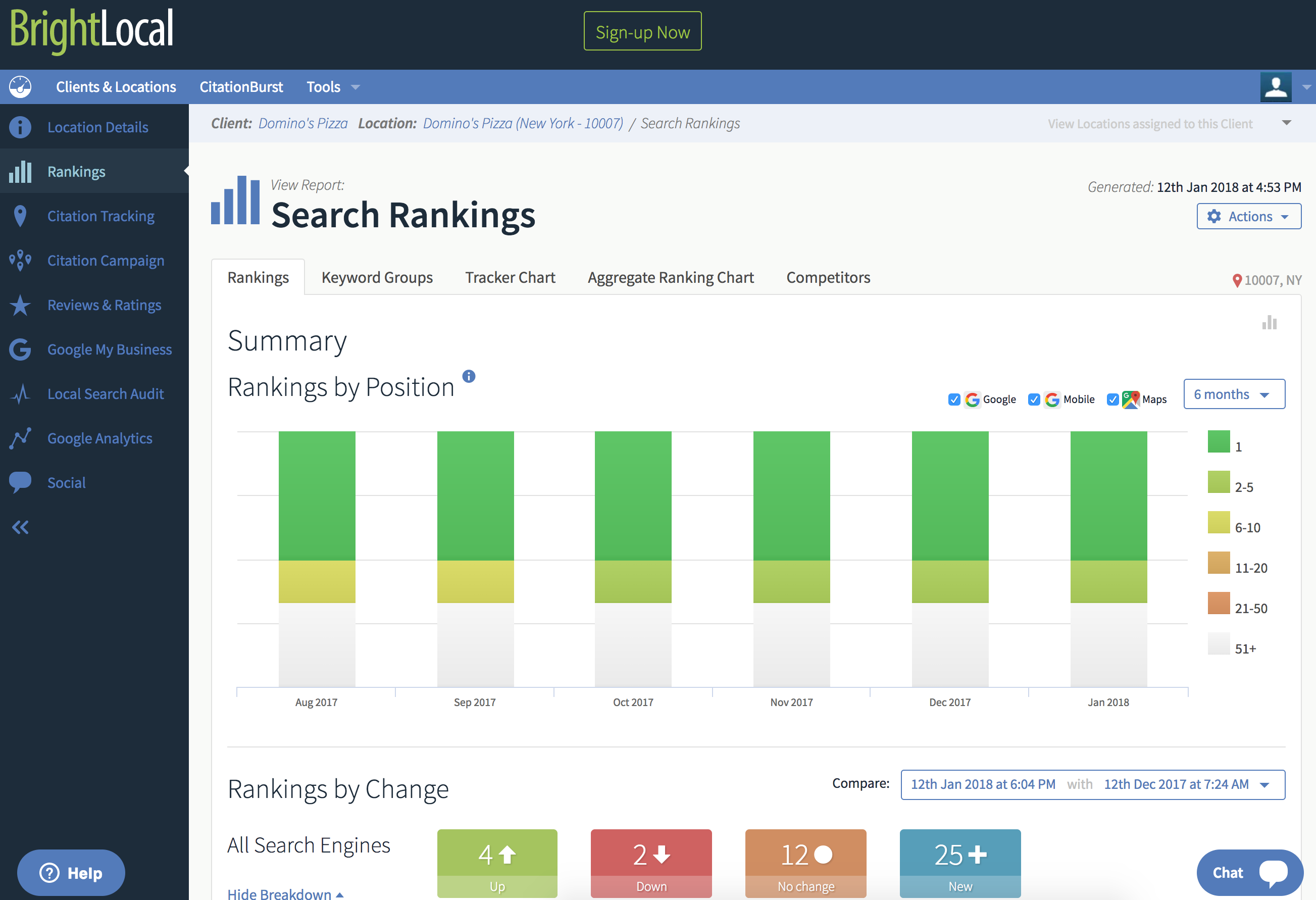Click the Google logo beside the Google checkbox
Viewport: 1316px width, 900px height.
coord(972,399)
